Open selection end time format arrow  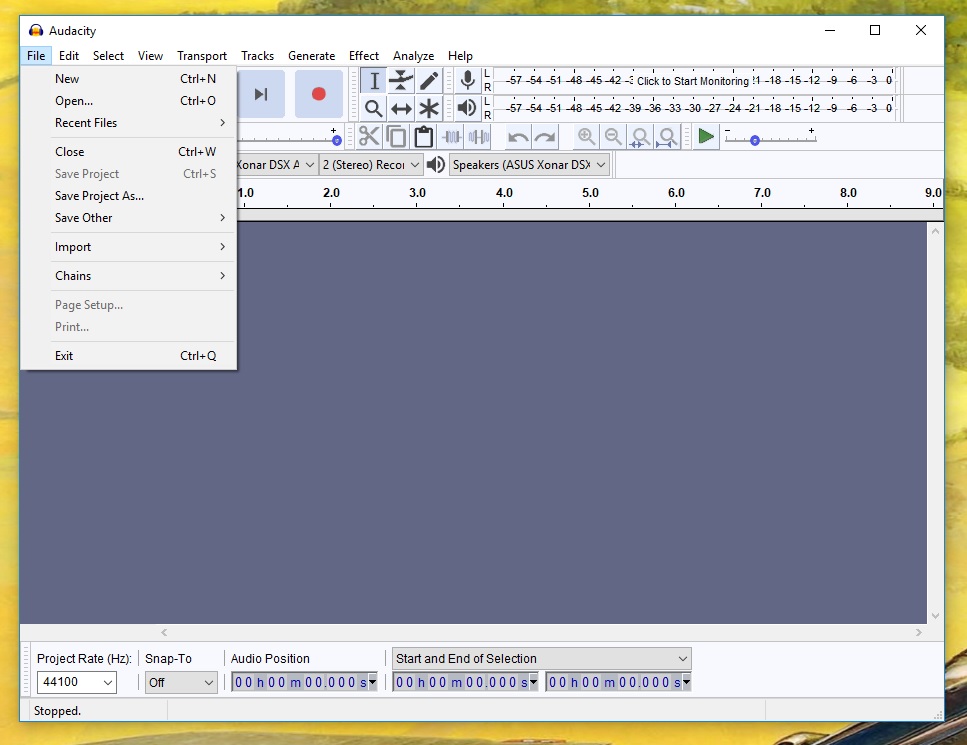(x=686, y=682)
